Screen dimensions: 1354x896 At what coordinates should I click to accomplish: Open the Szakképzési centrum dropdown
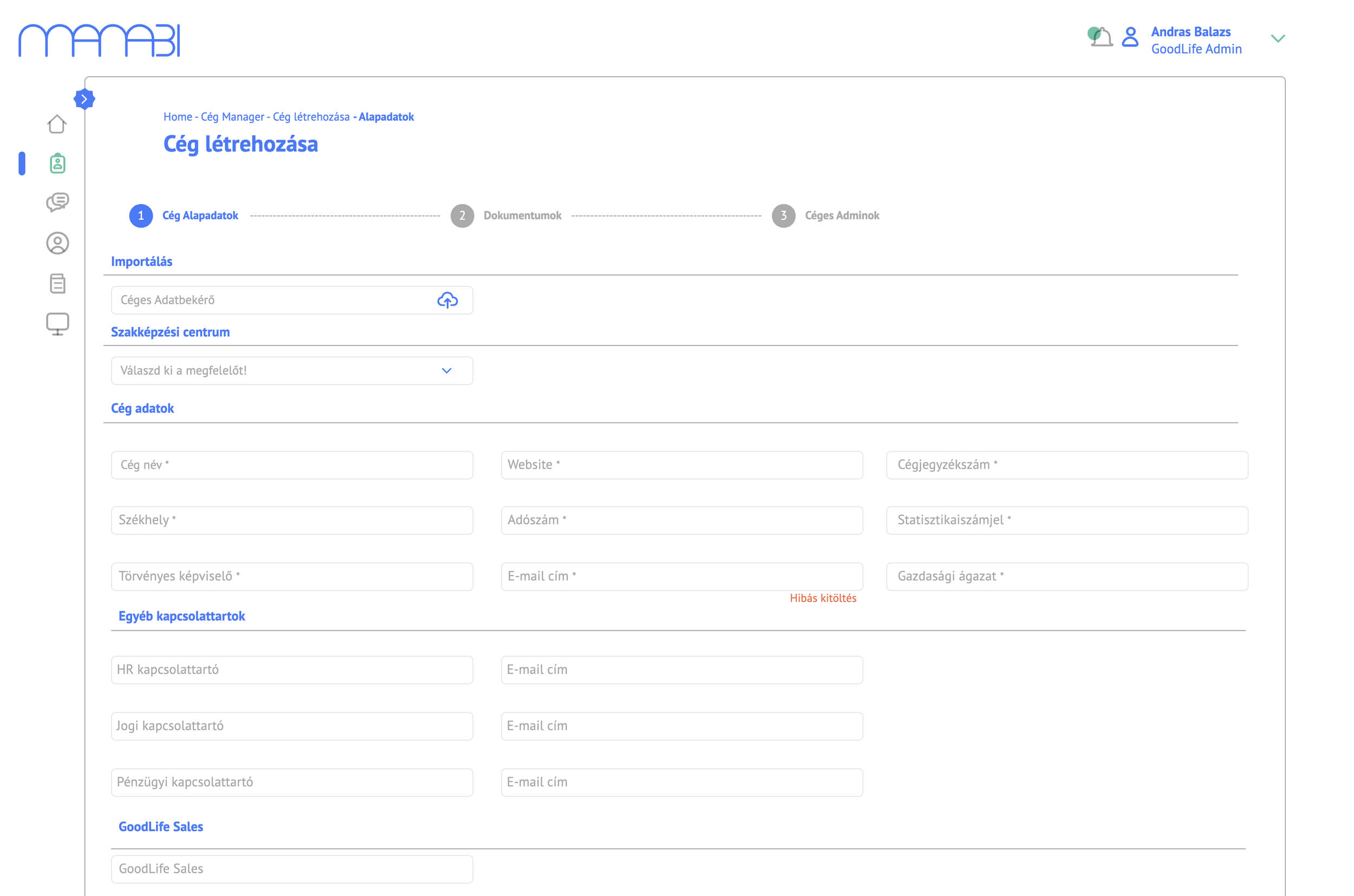tap(291, 371)
